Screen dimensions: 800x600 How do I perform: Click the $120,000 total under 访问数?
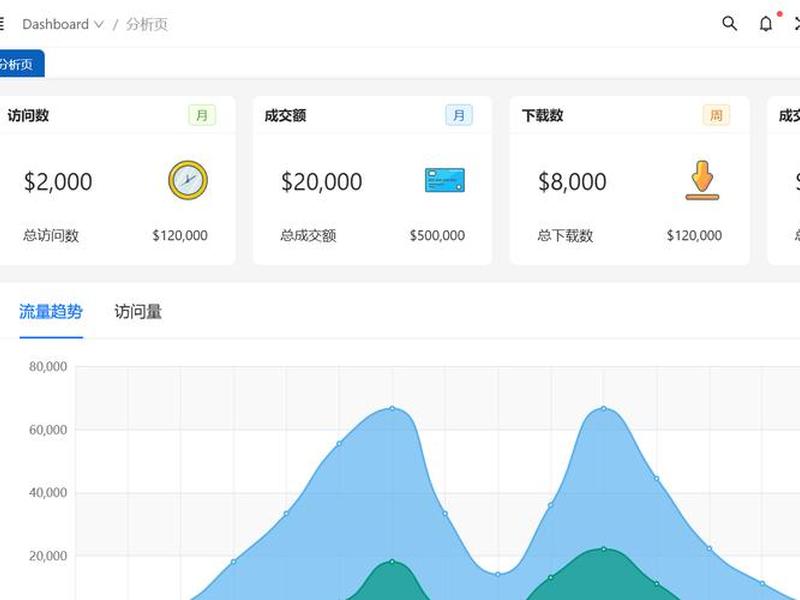click(x=180, y=235)
